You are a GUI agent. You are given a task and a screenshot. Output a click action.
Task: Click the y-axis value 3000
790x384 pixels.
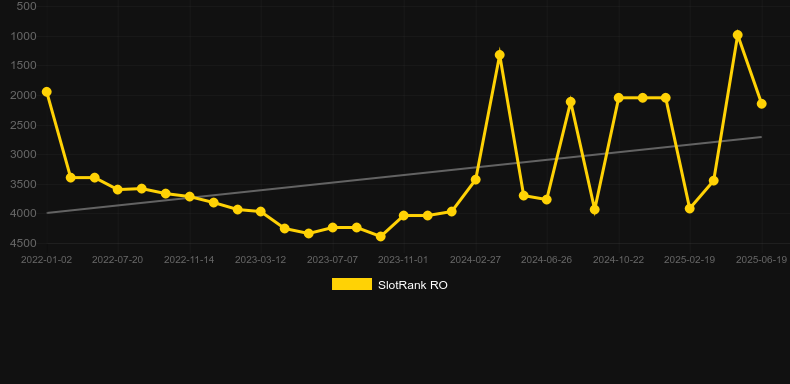pos(23,154)
